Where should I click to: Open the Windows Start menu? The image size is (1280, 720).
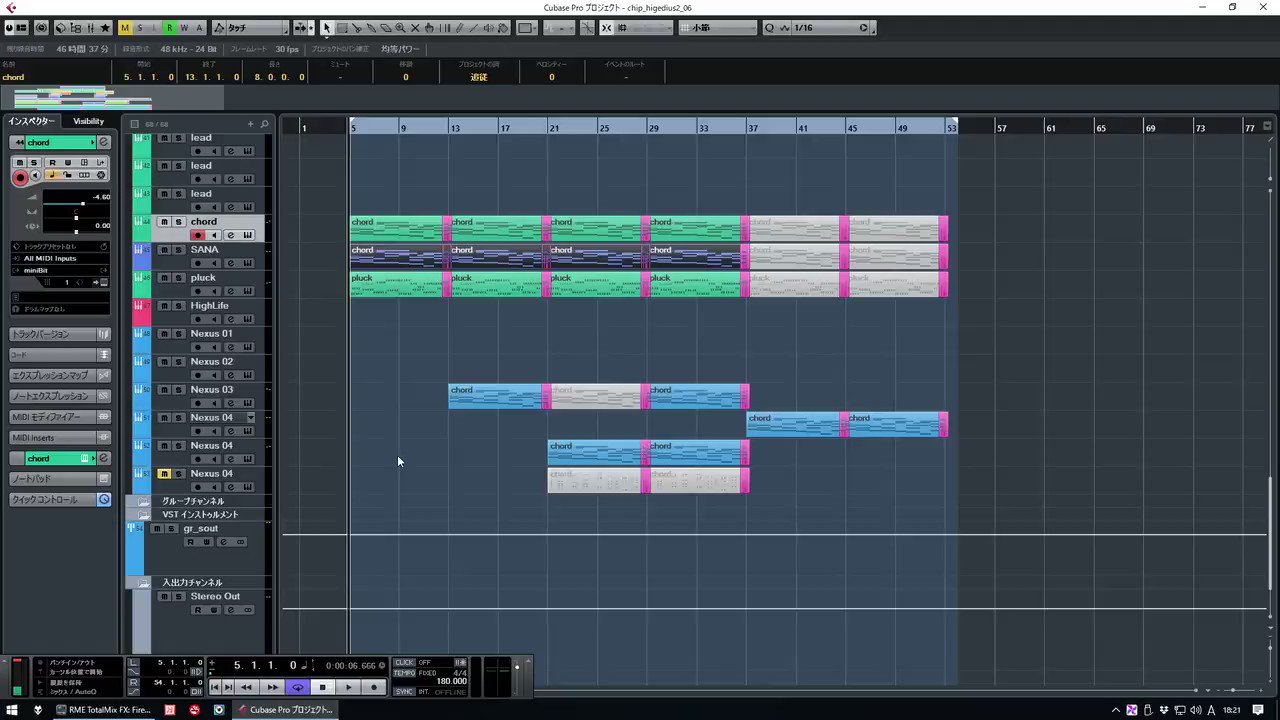[12, 710]
